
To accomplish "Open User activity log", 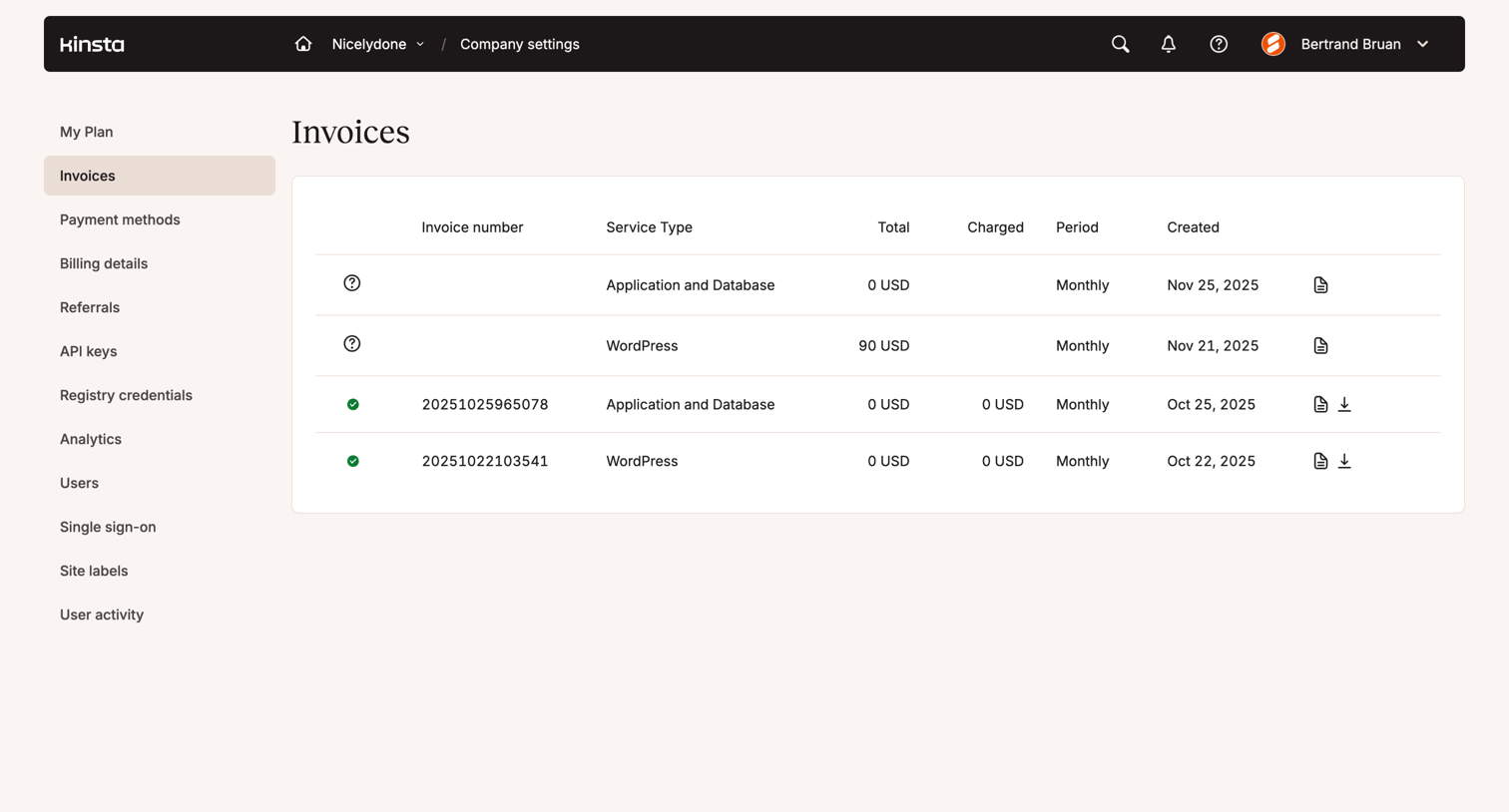I will [x=160, y=614].
